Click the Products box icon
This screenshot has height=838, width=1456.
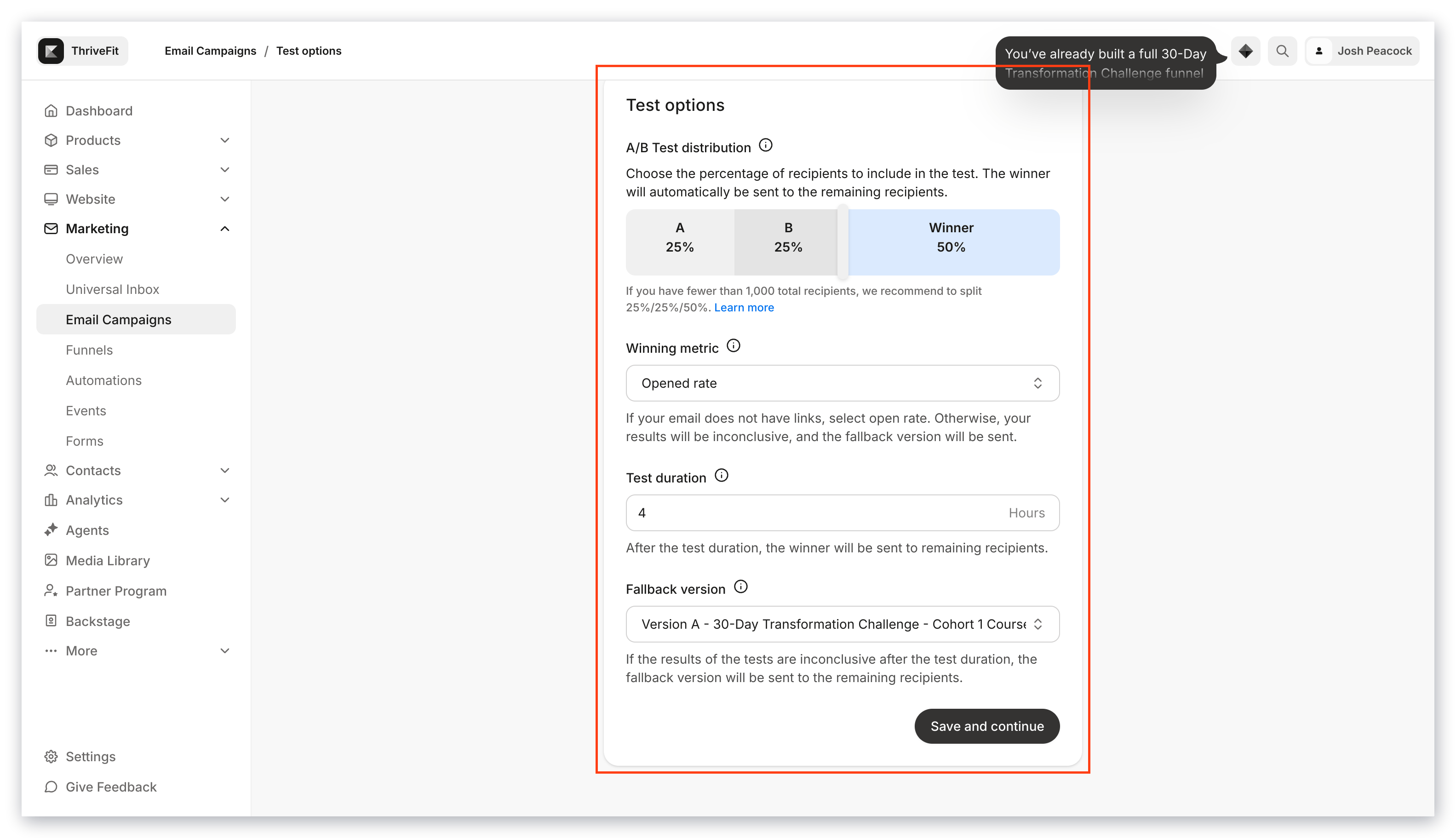[x=51, y=140]
